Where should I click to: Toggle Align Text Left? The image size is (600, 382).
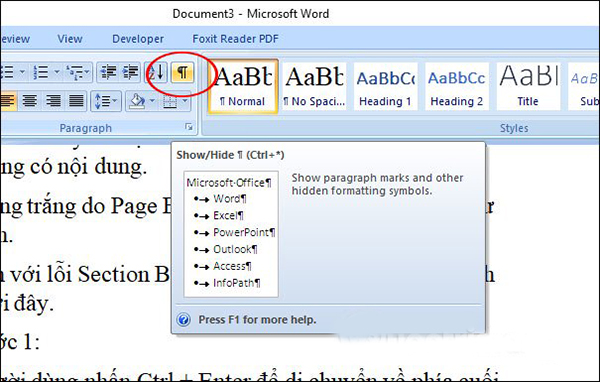8,101
